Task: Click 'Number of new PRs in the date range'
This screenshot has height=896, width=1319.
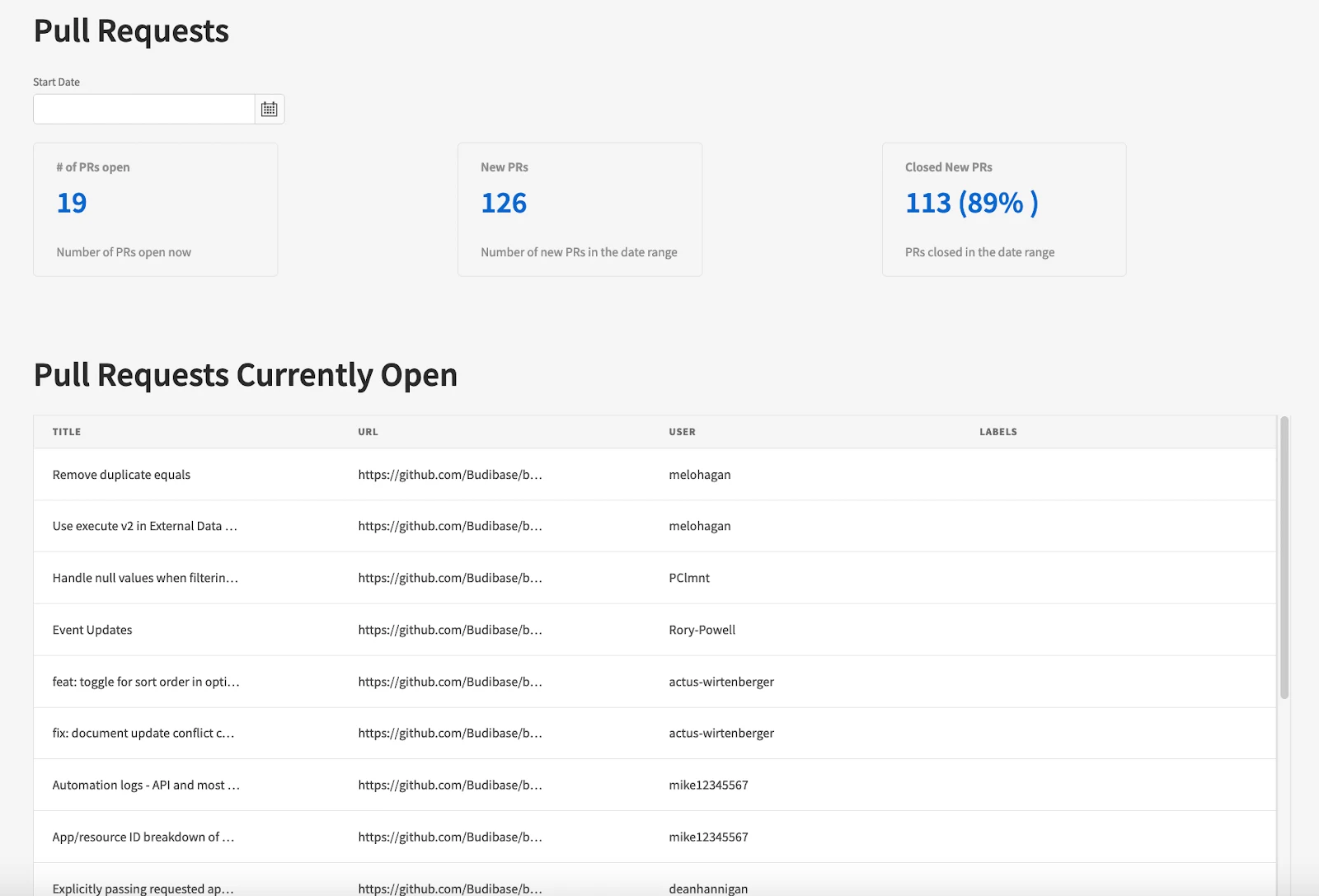Action: click(x=579, y=252)
